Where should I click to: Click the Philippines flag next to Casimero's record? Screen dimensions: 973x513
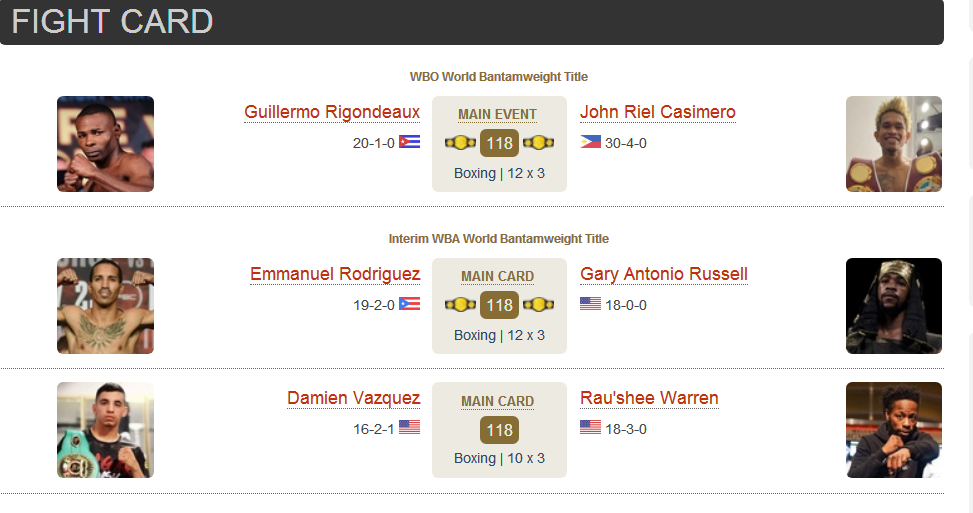(590, 141)
